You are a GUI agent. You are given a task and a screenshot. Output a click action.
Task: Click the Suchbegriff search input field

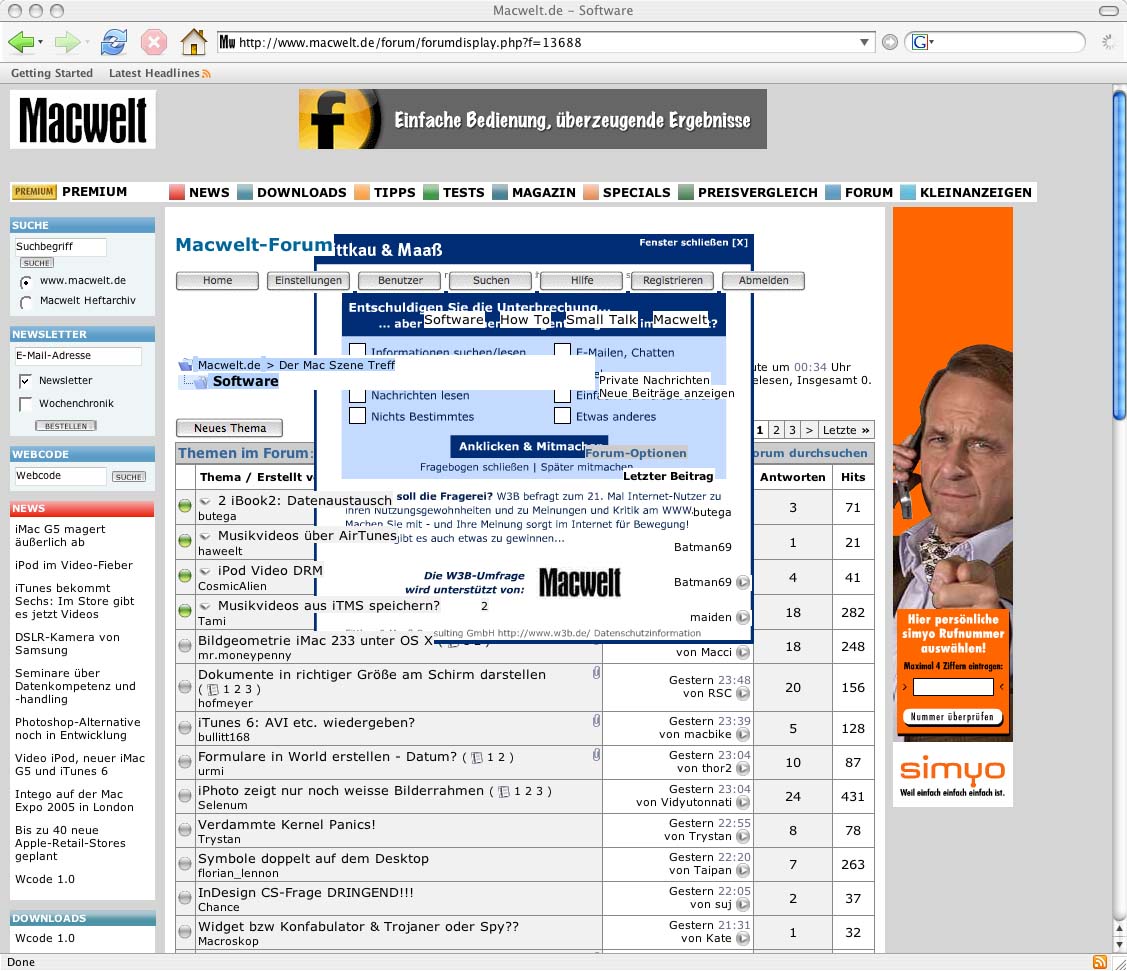point(59,246)
